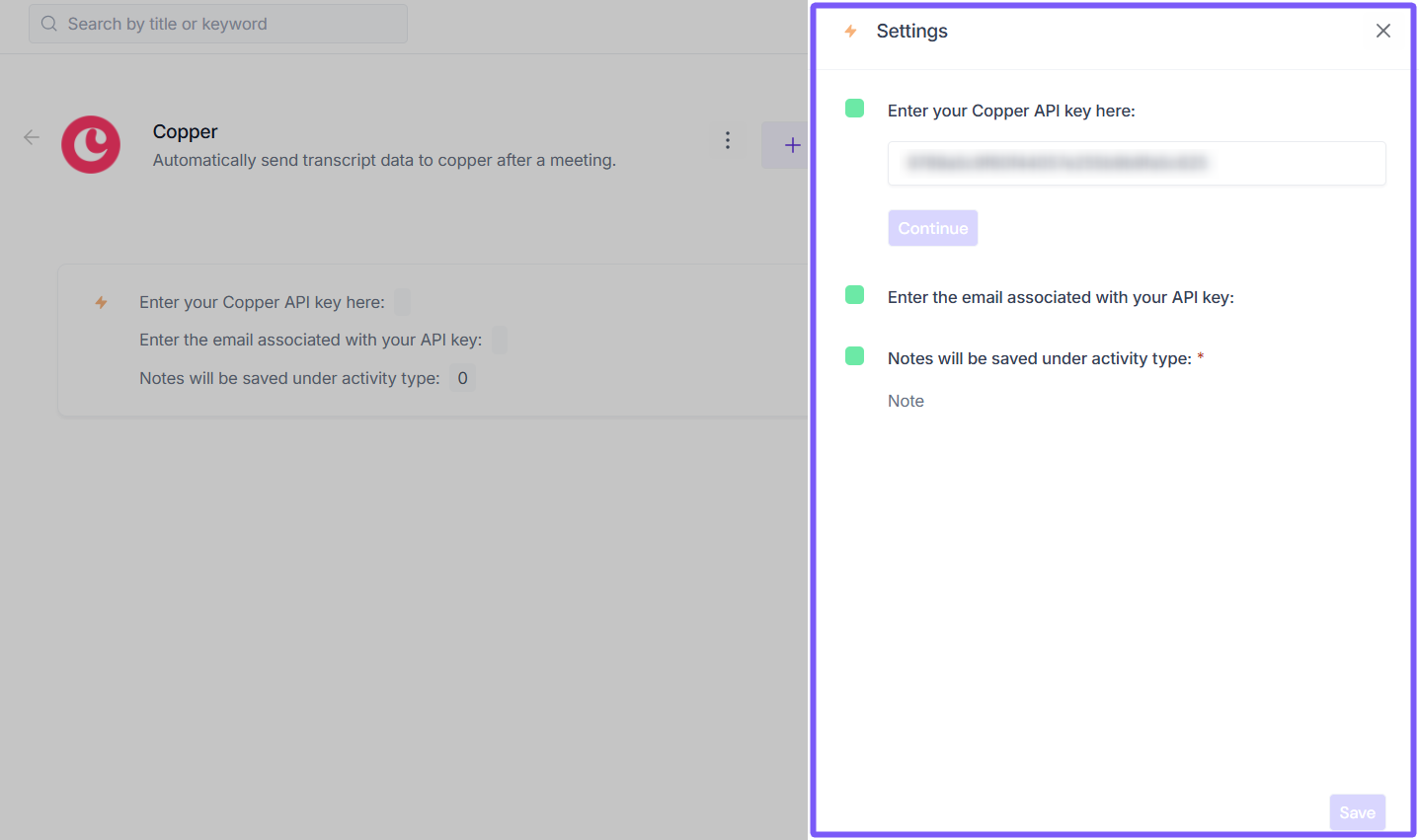
Task: Click the Copper app logo
Action: coord(91,144)
